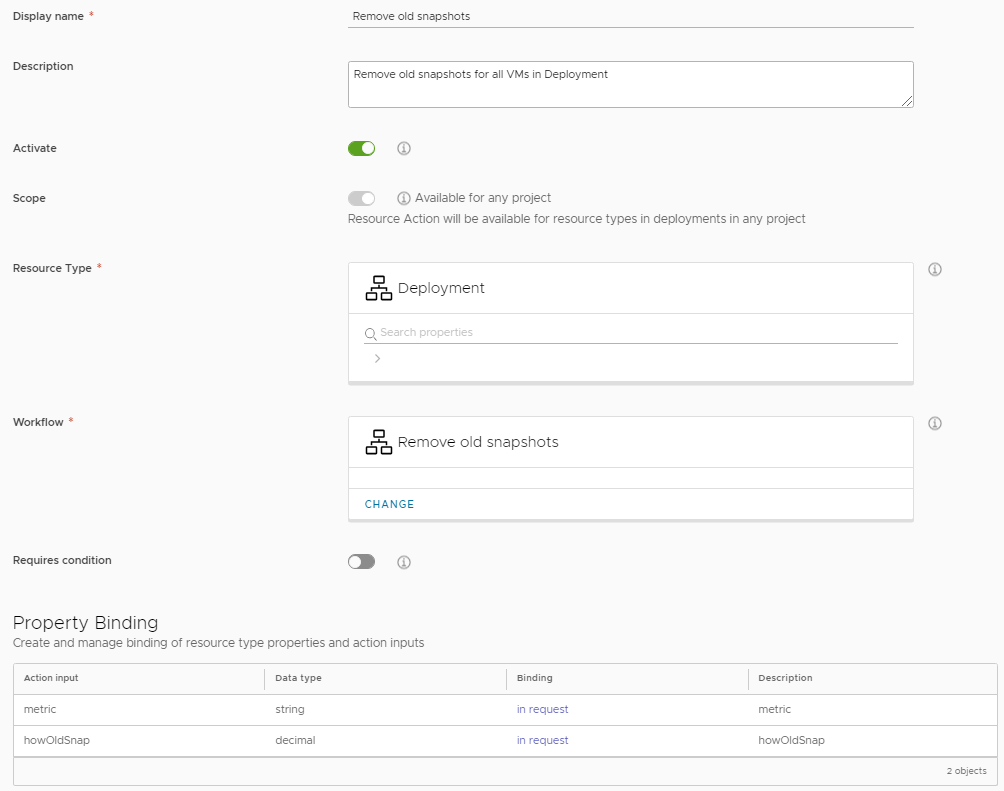This screenshot has height=791, width=1004.
Task: Click the info icon right of Resource Type
Action: click(x=935, y=269)
